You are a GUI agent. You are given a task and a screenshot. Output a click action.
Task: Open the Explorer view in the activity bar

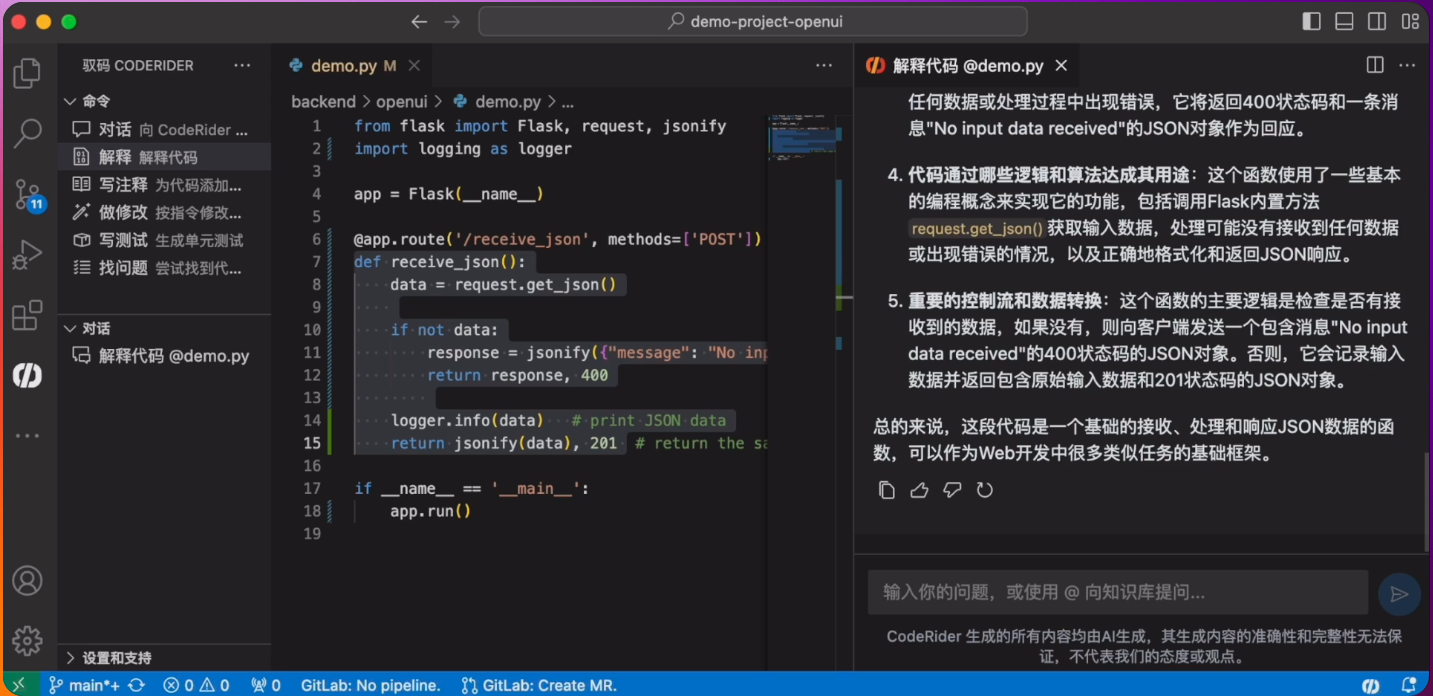click(27, 73)
